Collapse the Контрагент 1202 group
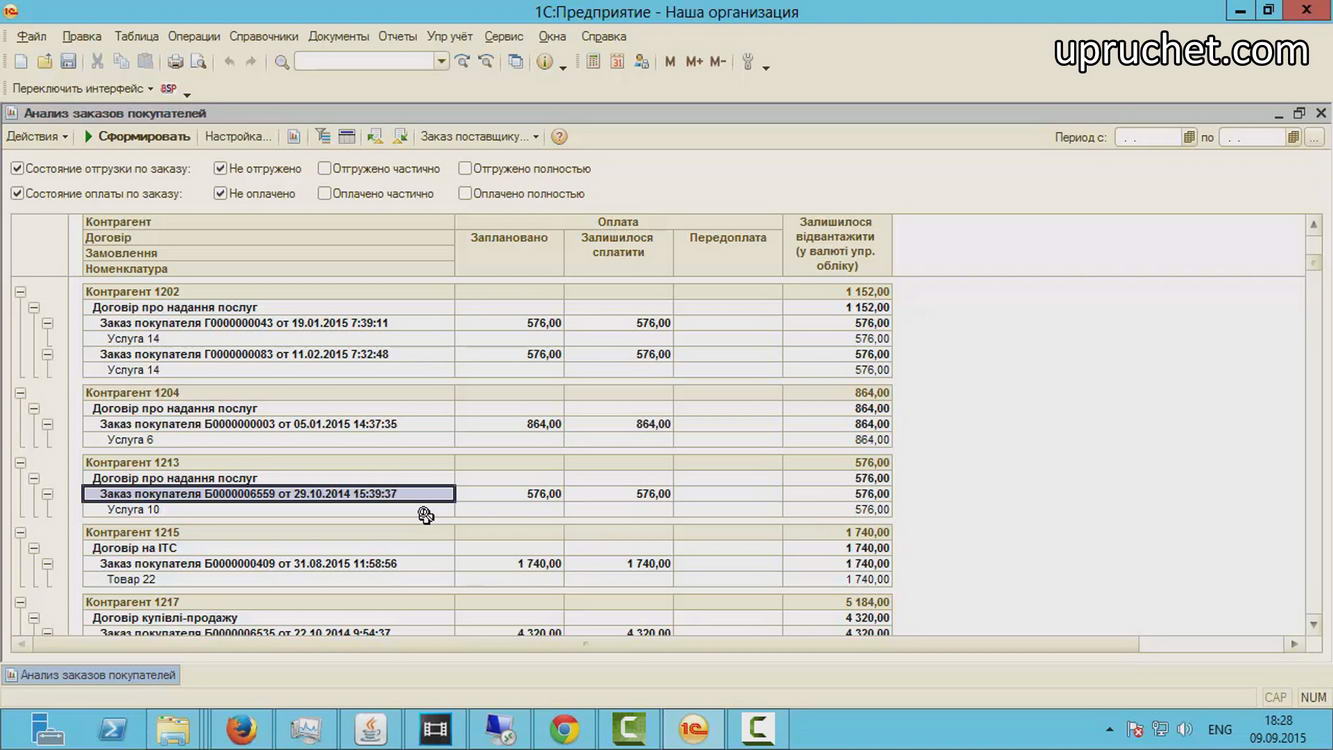Viewport: 1333px width, 750px height. (x=20, y=292)
